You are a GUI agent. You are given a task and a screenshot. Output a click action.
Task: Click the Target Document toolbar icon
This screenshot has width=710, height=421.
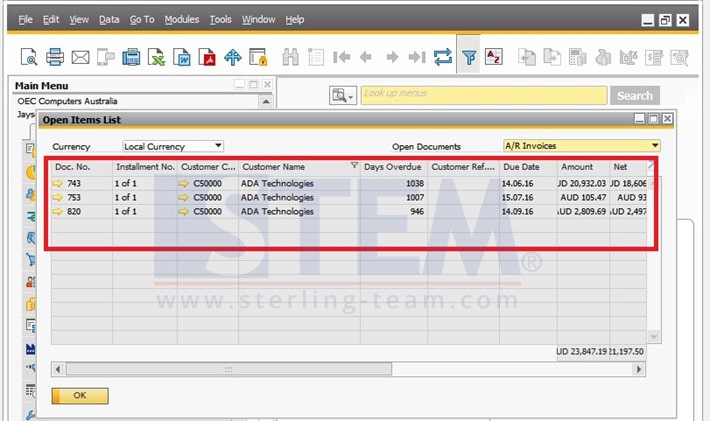click(552, 57)
